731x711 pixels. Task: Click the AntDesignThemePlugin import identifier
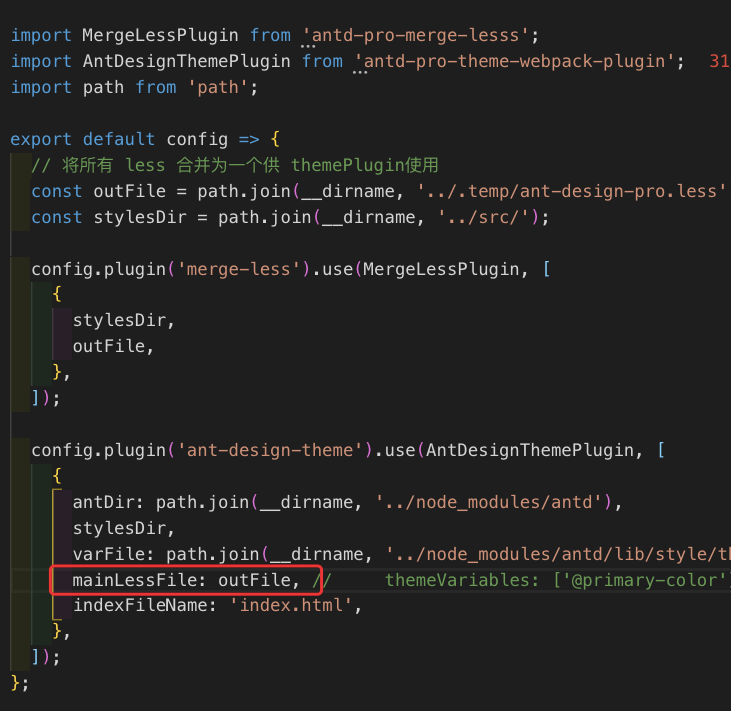186,62
